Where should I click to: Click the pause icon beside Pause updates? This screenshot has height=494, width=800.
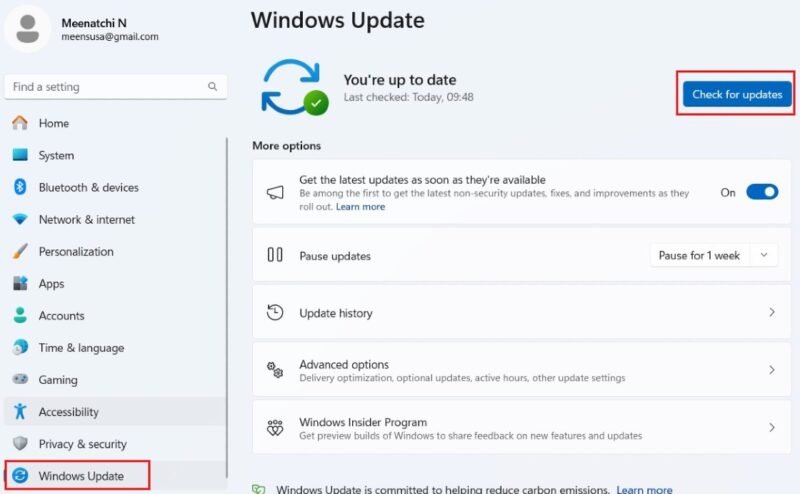(x=275, y=255)
